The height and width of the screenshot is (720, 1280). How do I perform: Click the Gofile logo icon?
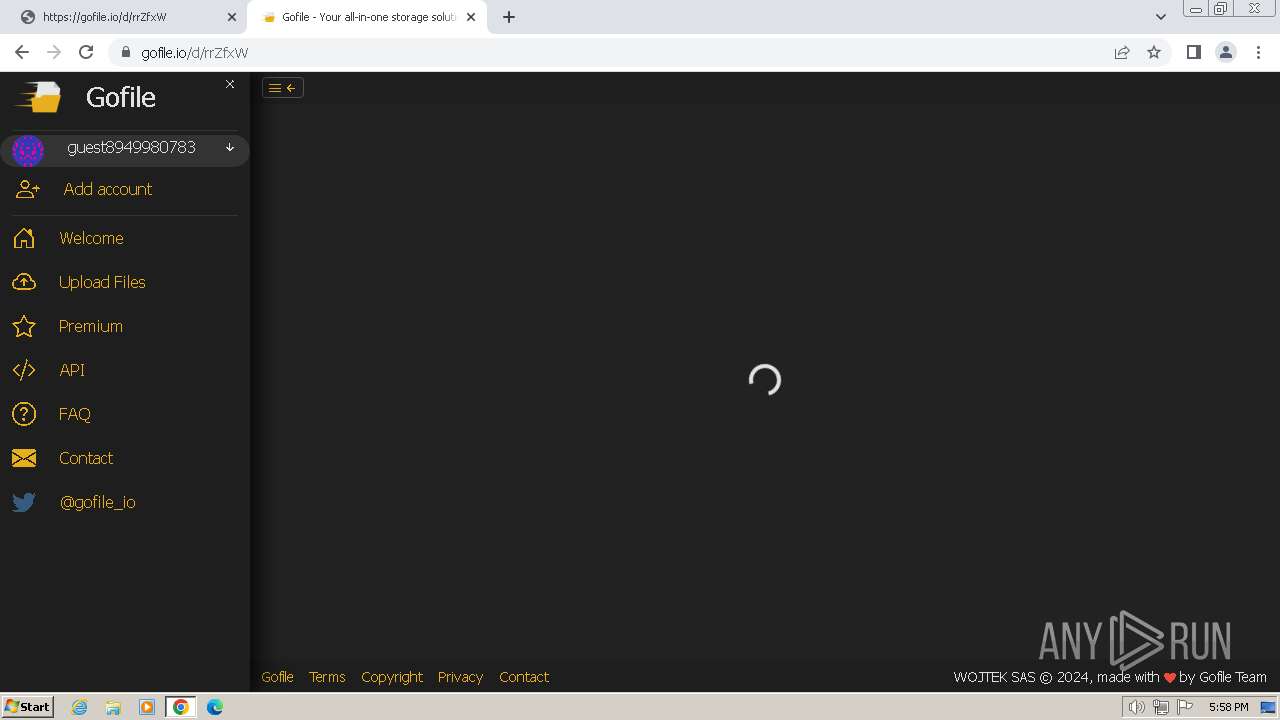(38, 97)
